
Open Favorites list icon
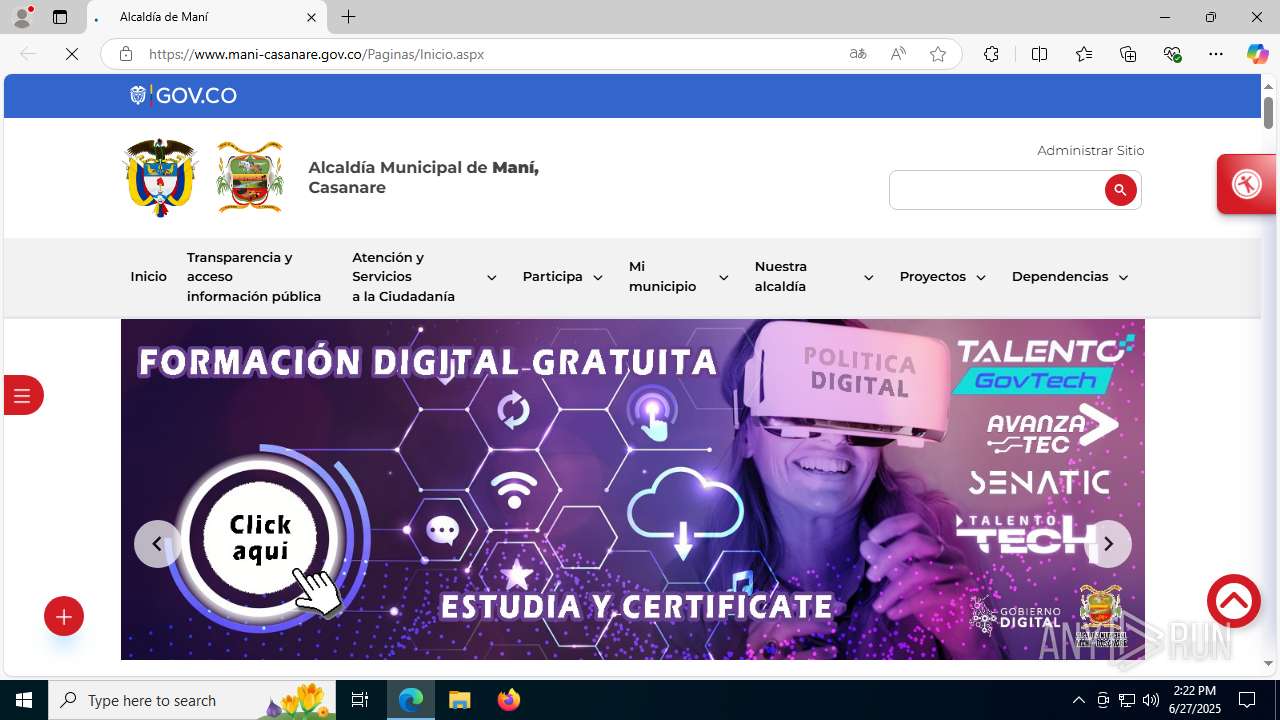click(1084, 54)
